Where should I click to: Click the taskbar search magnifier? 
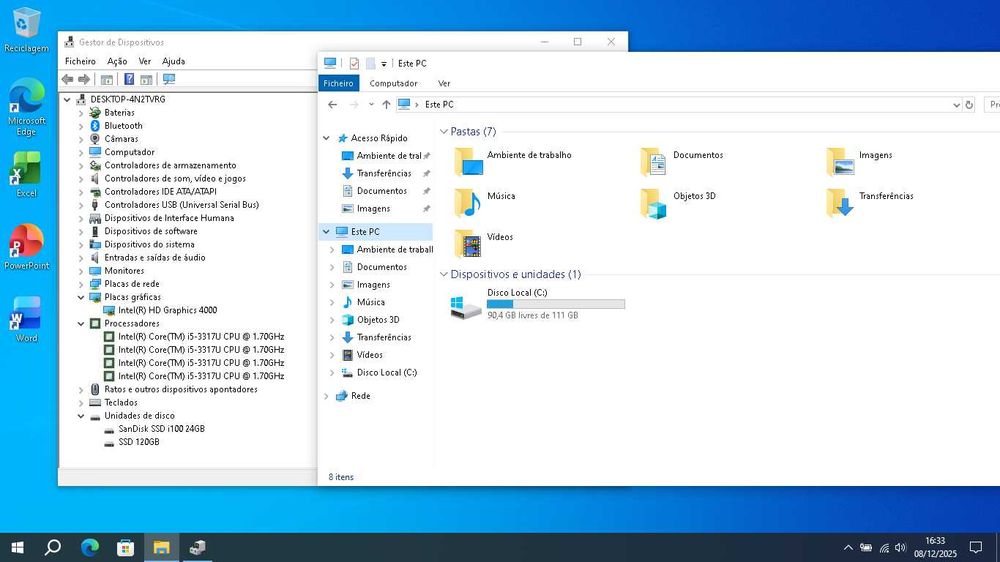click(53, 547)
